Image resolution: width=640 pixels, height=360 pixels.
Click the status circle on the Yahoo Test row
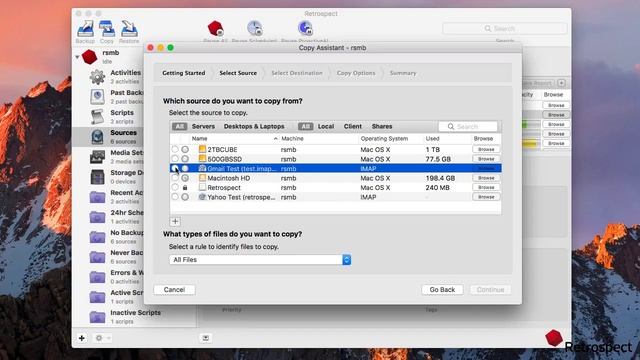tap(185, 197)
